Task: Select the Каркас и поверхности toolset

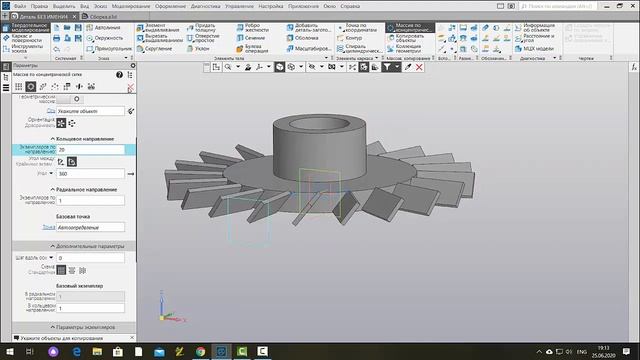Action: coord(26,38)
